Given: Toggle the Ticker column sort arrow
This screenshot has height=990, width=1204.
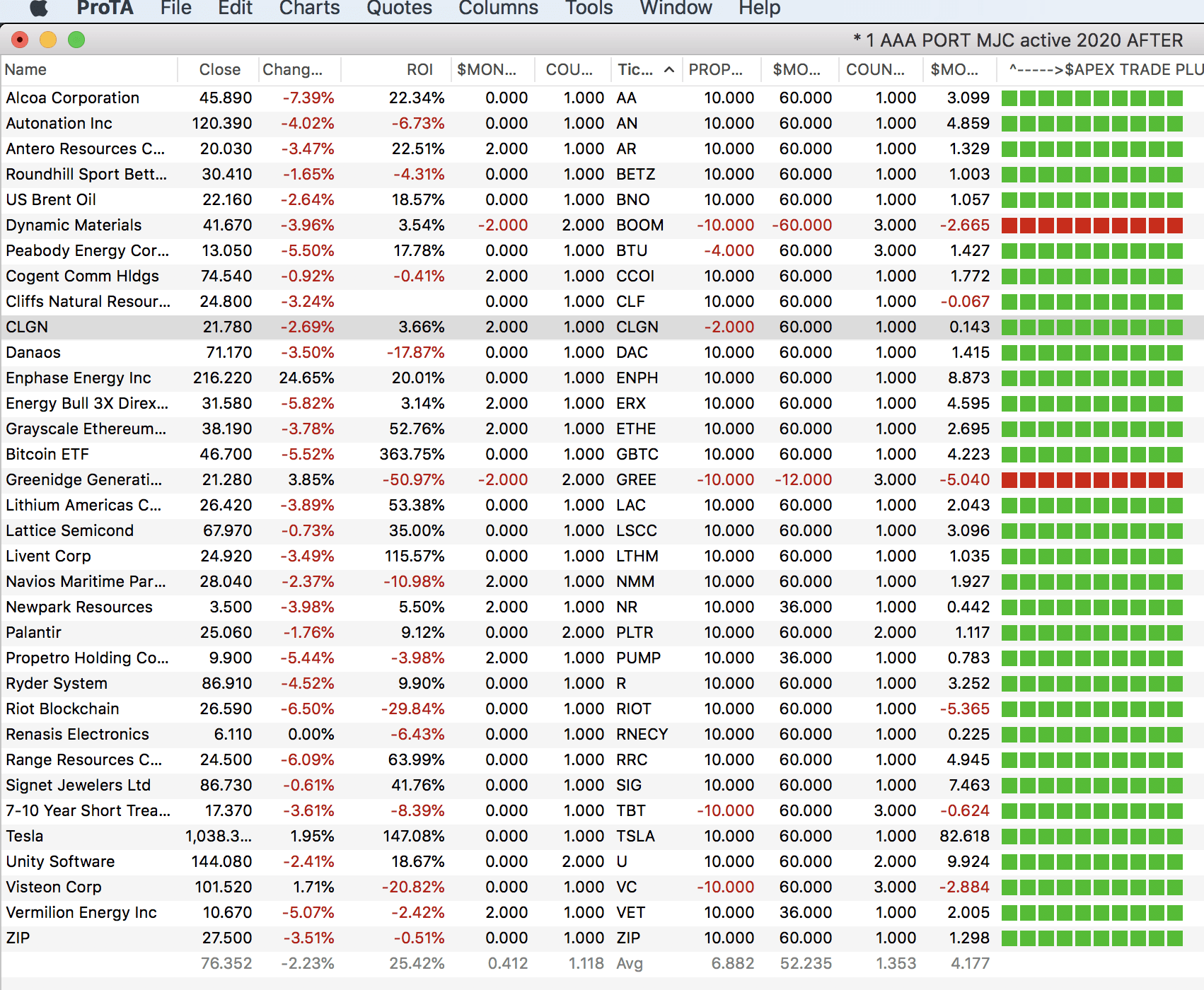Looking at the screenshot, I should click(668, 69).
